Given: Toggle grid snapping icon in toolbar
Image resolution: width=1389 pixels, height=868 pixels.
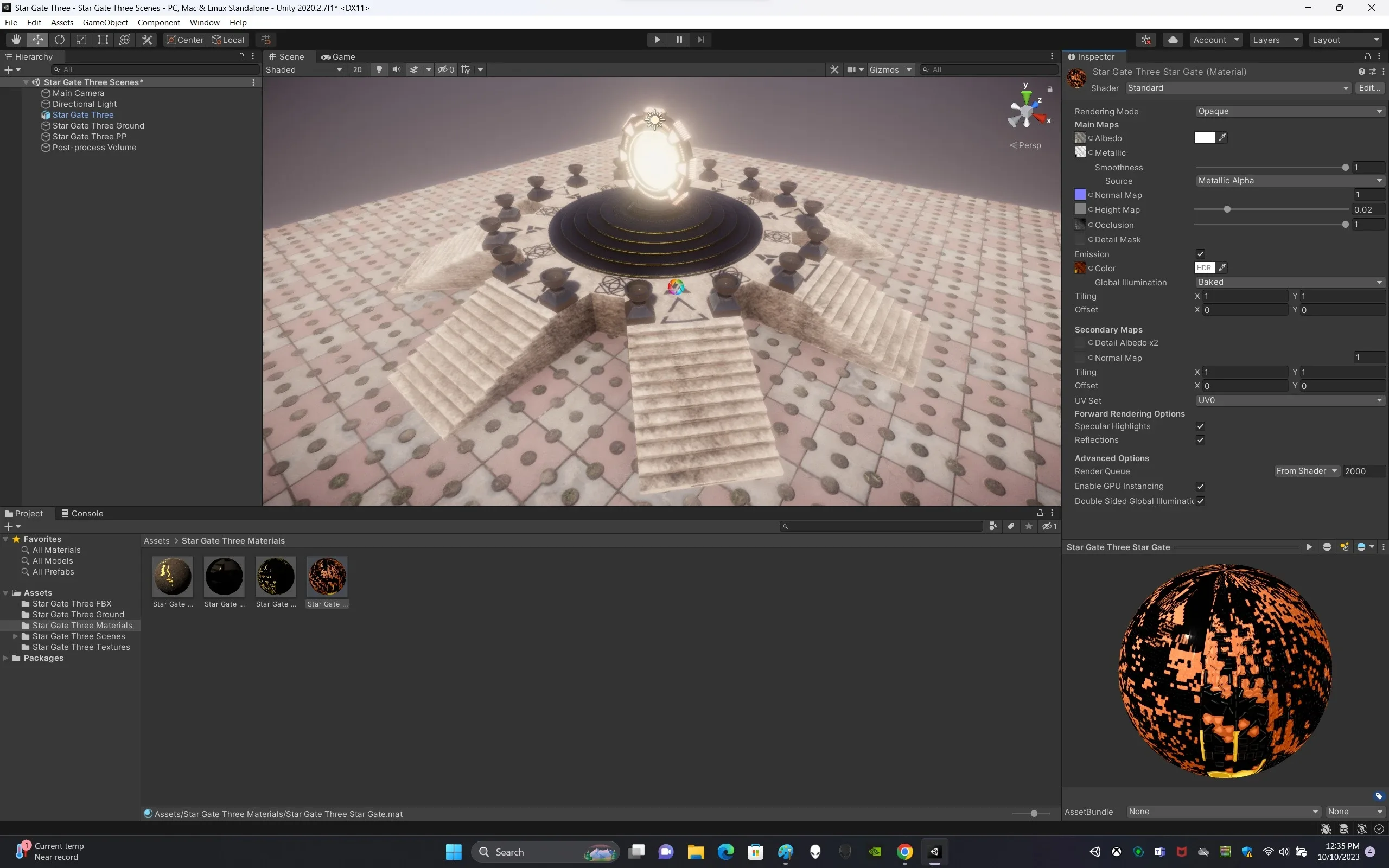Looking at the screenshot, I should coord(266,40).
